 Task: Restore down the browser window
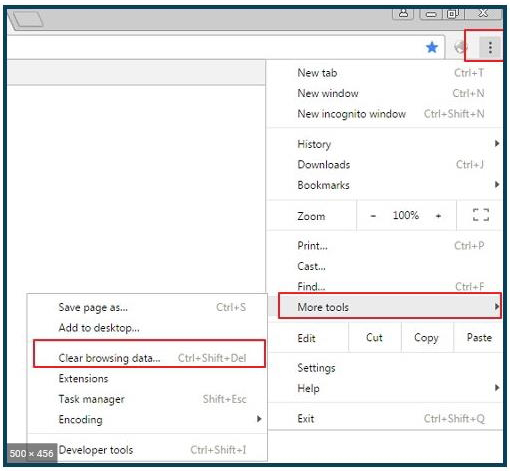(x=453, y=14)
